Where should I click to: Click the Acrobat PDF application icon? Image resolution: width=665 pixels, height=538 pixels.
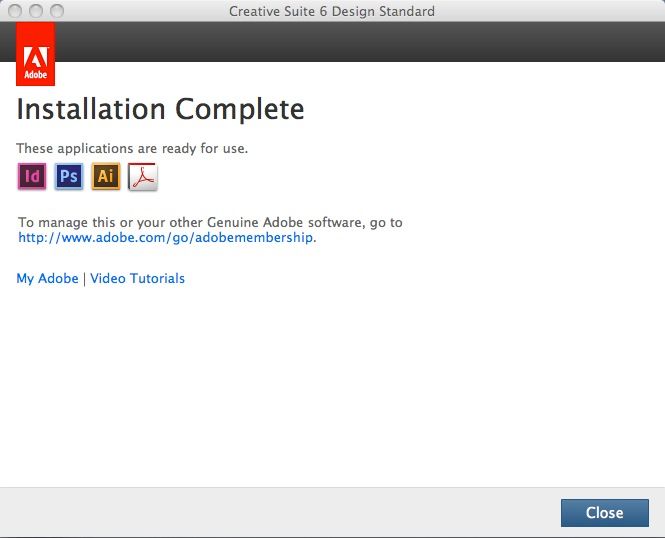143,177
